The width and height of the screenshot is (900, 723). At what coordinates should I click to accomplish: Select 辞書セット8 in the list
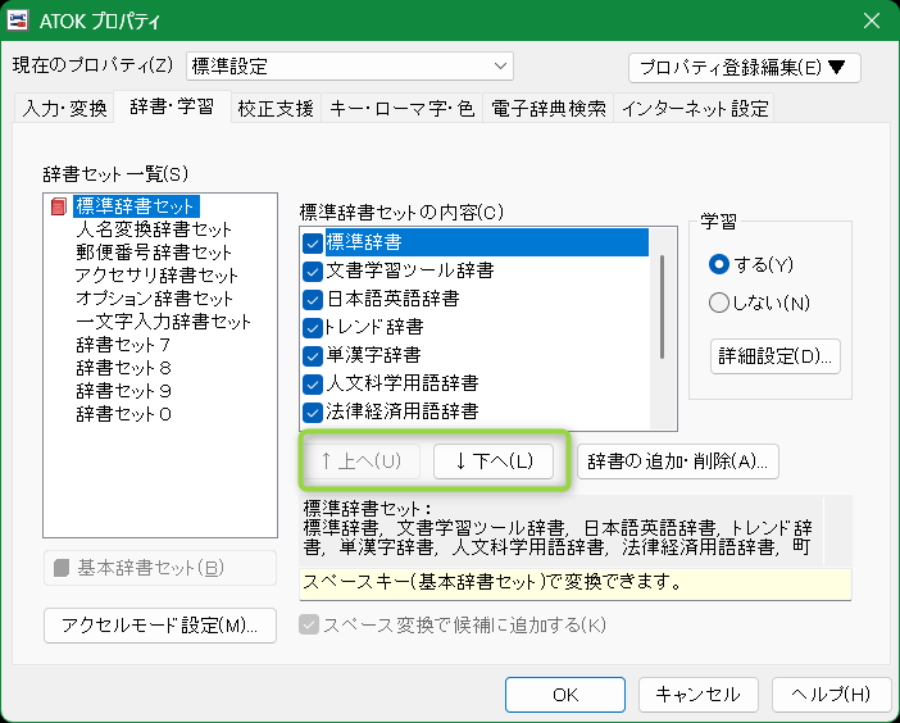click(123, 368)
